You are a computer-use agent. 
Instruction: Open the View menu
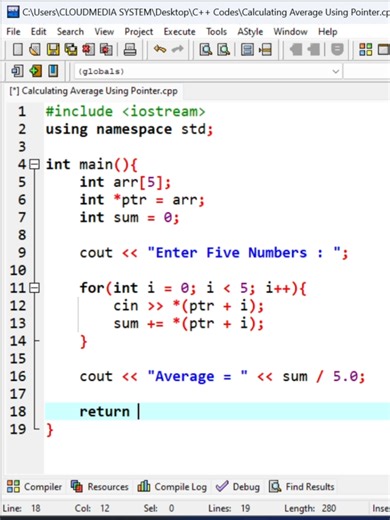coord(104,32)
